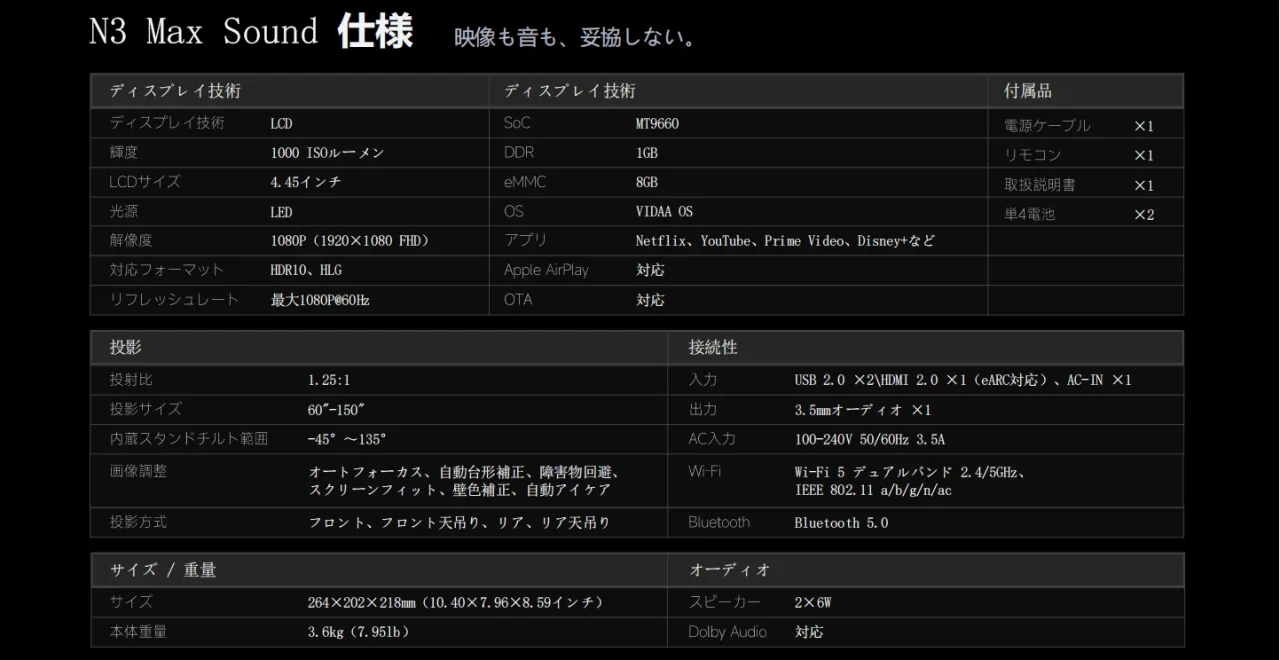Screen dimensions: 1280x660
Task: Click the '8GB' eMMC value
Action: coord(646,182)
